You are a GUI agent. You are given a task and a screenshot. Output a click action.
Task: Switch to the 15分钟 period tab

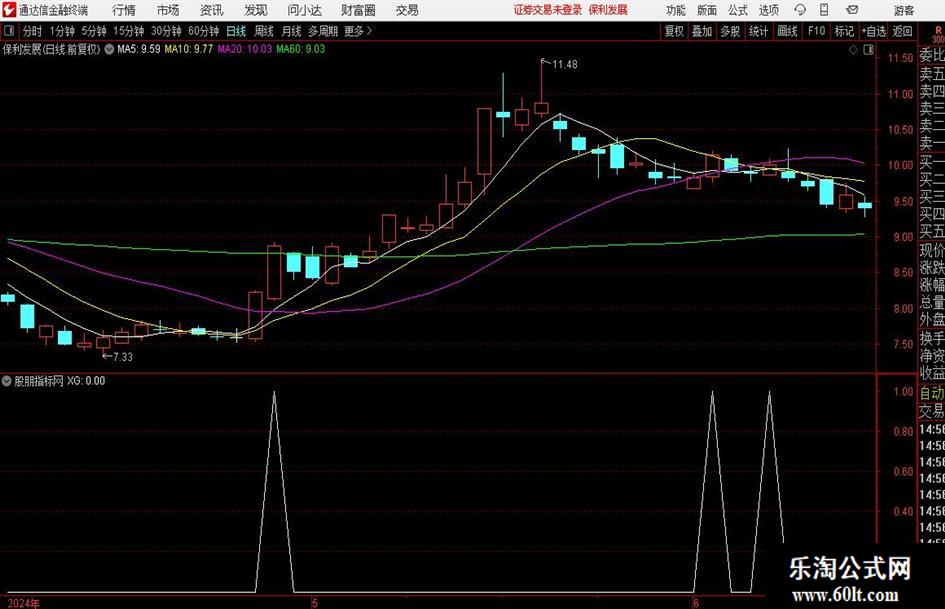(128, 31)
